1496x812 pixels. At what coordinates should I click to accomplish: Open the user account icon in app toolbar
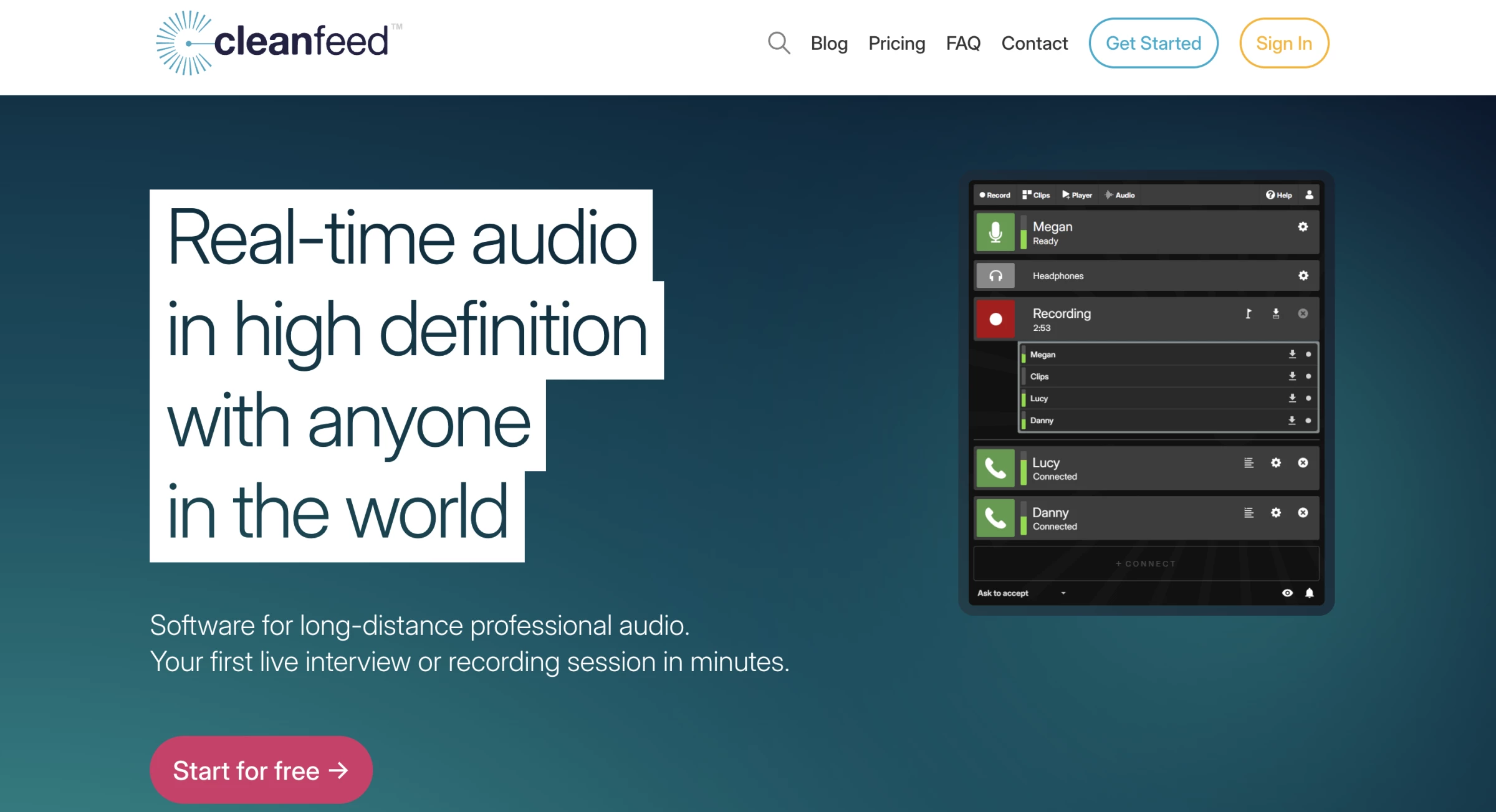(1309, 195)
